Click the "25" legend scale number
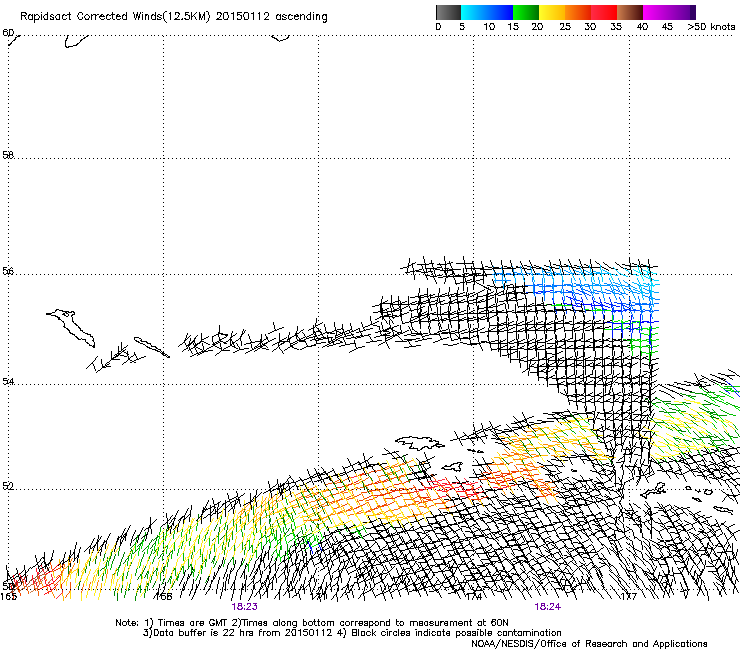This screenshot has width=740, height=650. click(x=565, y=26)
